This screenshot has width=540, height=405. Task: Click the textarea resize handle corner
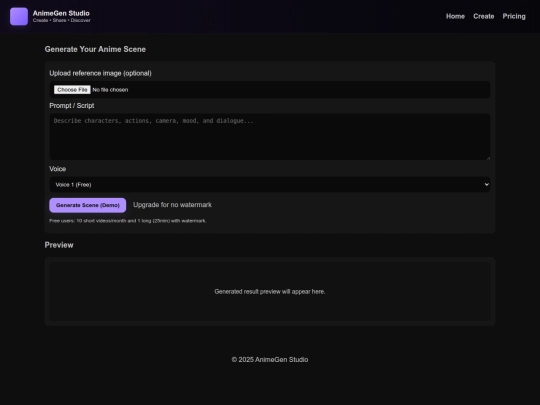pos(488,158)
